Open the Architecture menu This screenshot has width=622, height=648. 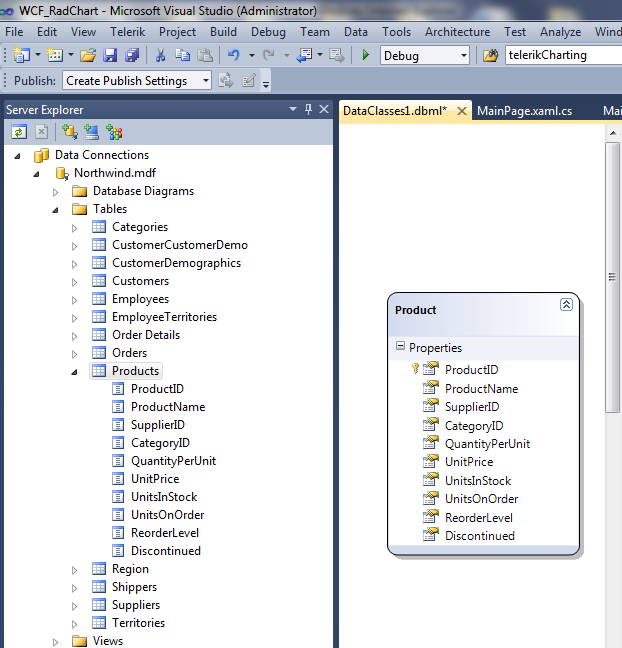click(x=458, y=32)
